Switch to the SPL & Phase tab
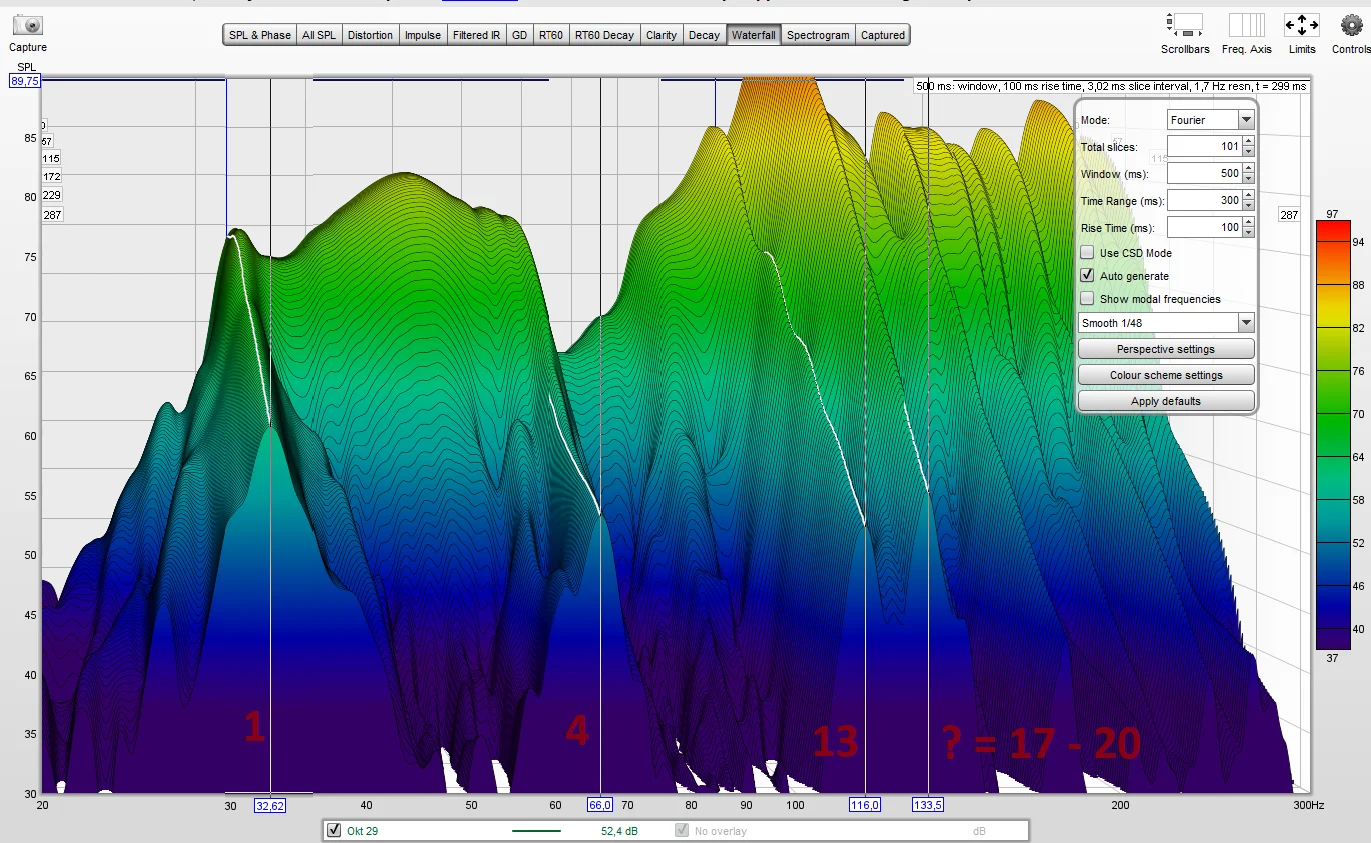Viewport: 1371px width, 843px height. (x=260, y=35)
